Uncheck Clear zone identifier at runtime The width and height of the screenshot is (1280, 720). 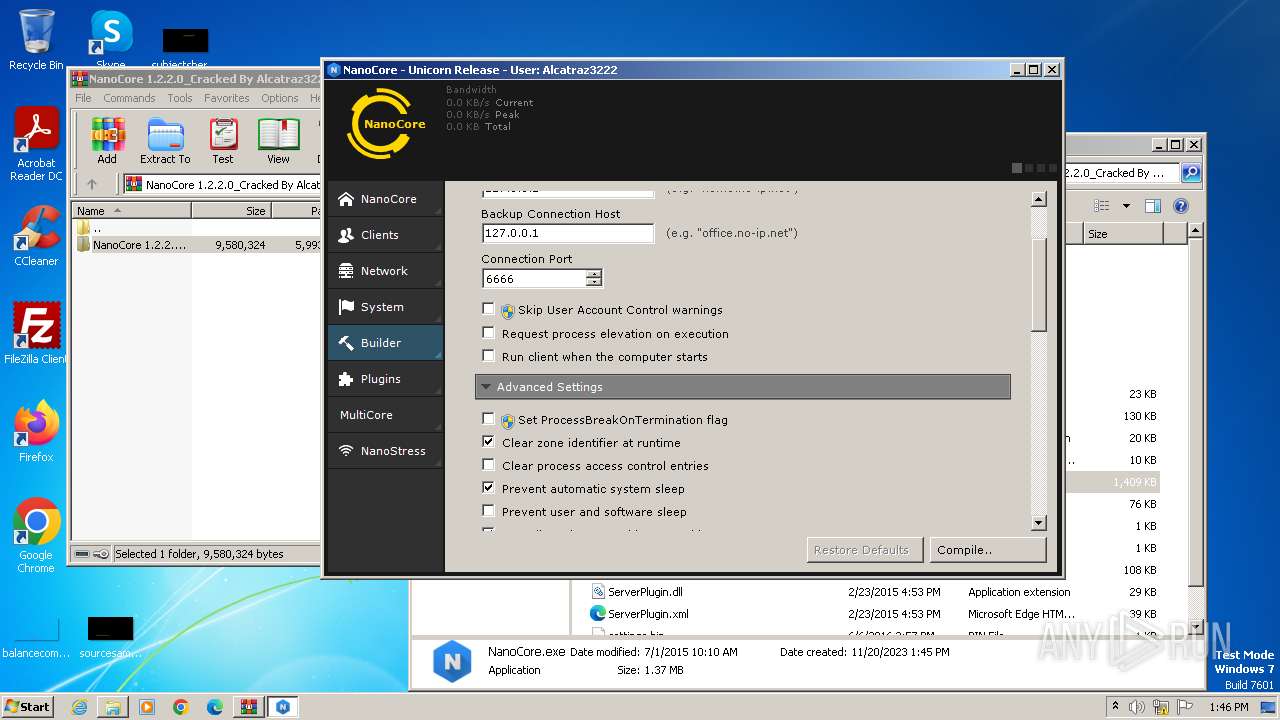(488, 442)
